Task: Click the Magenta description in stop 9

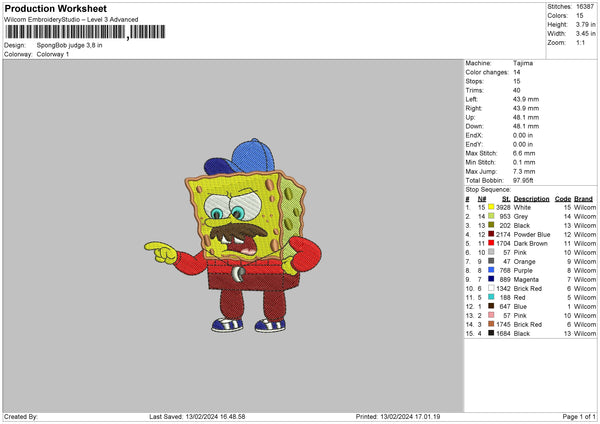Action: click(x=526, y=279)
